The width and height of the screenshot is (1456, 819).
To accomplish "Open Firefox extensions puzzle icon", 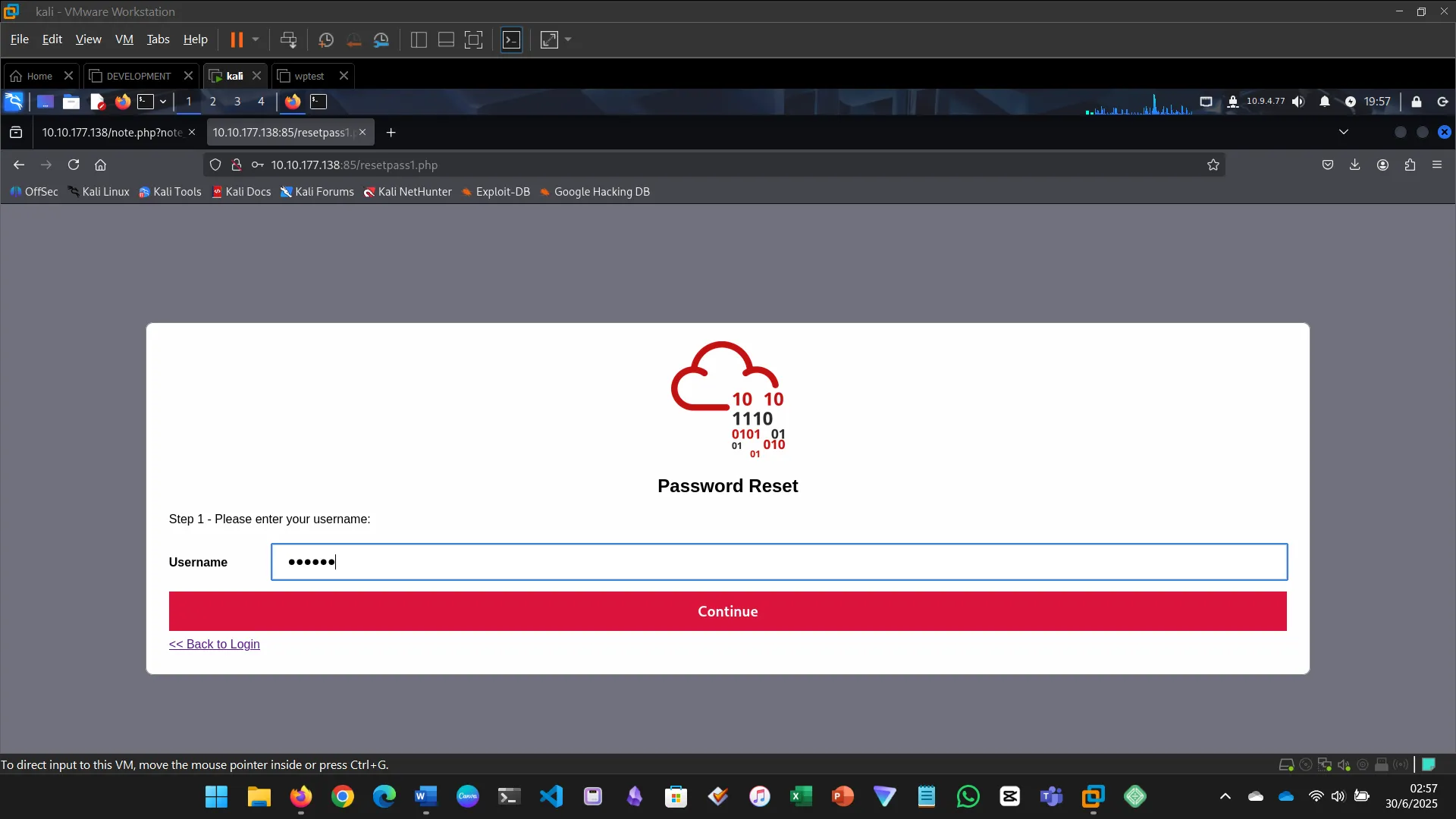I will [1410, 165].
